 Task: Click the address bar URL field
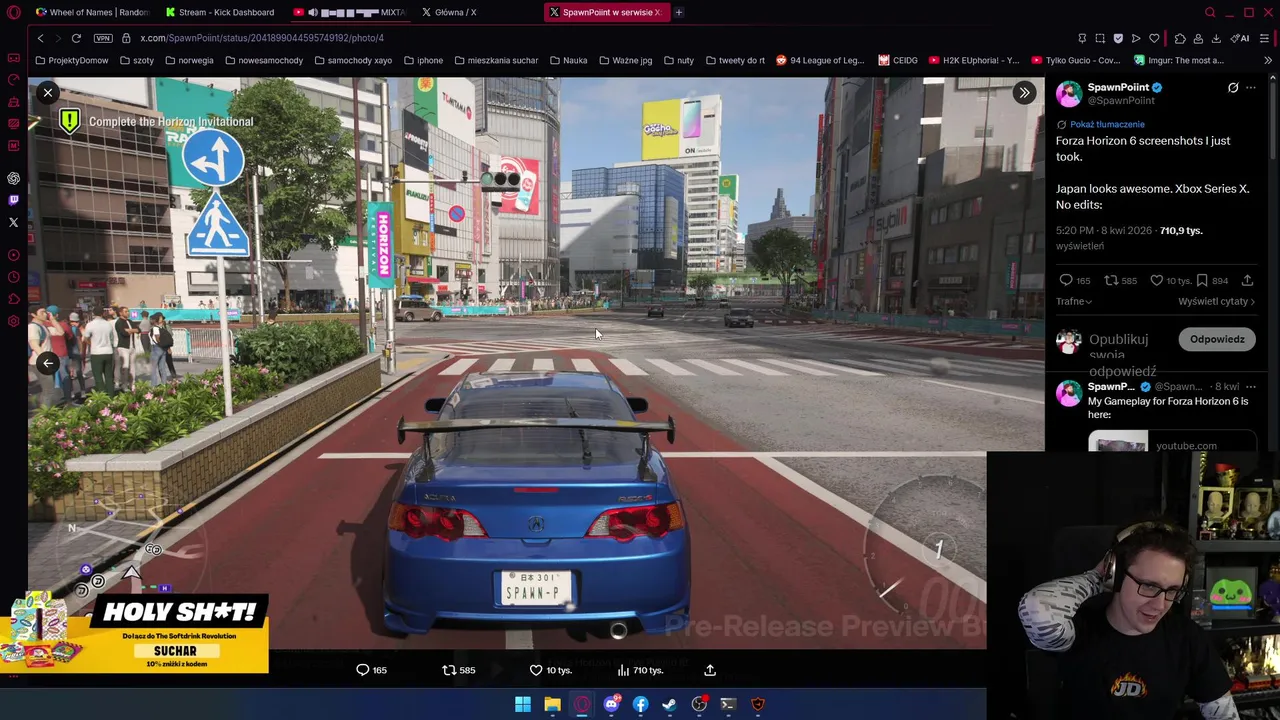pos(600,38)
